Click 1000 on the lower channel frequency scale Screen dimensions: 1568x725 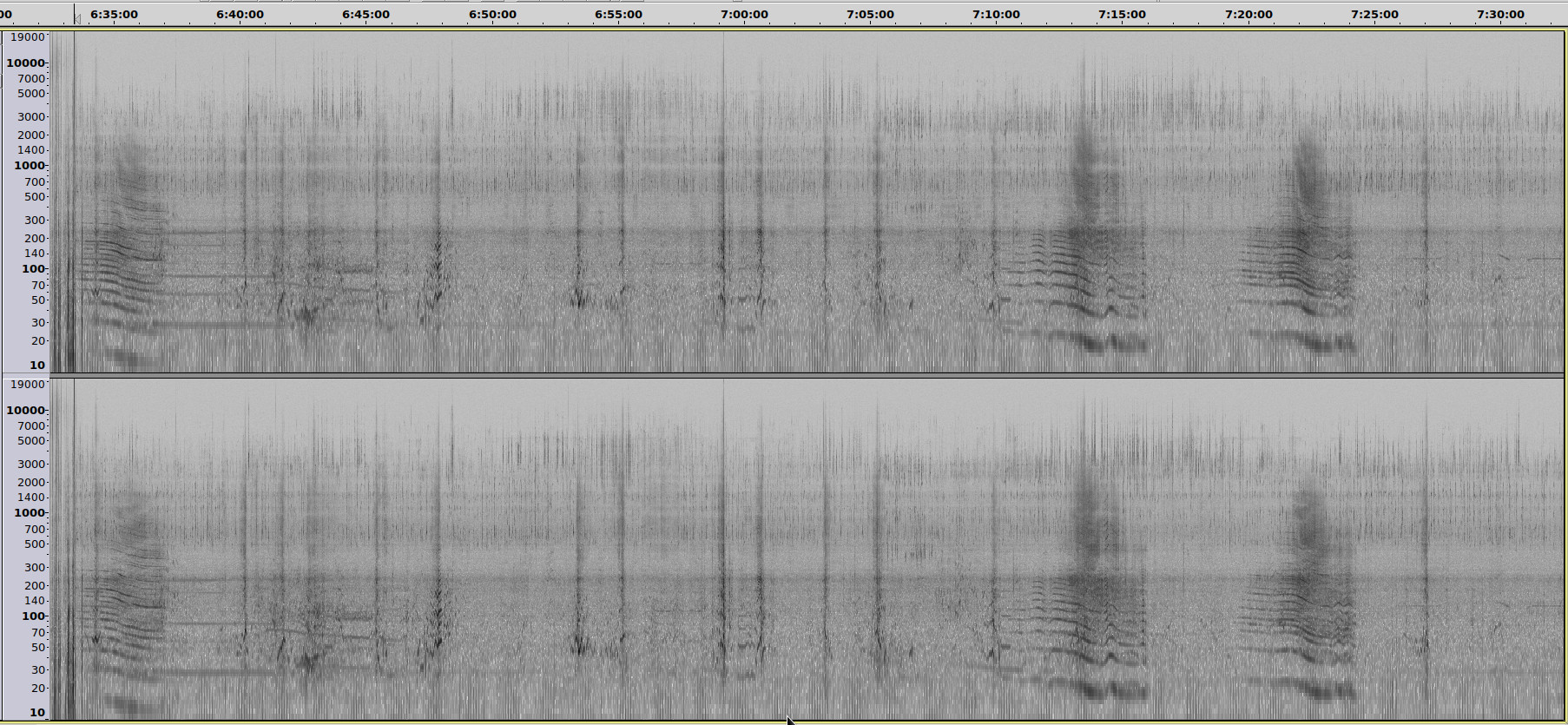[30, 513]
